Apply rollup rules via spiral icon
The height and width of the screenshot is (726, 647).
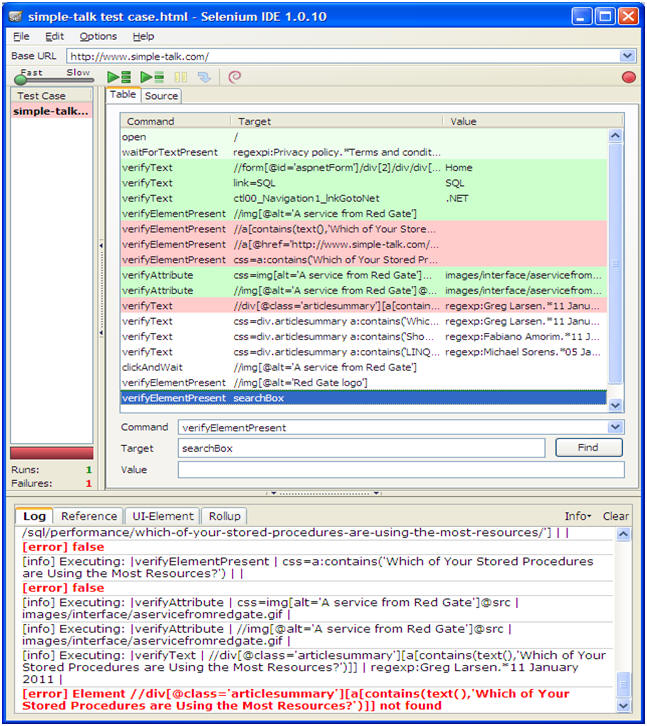coord(235,77)
